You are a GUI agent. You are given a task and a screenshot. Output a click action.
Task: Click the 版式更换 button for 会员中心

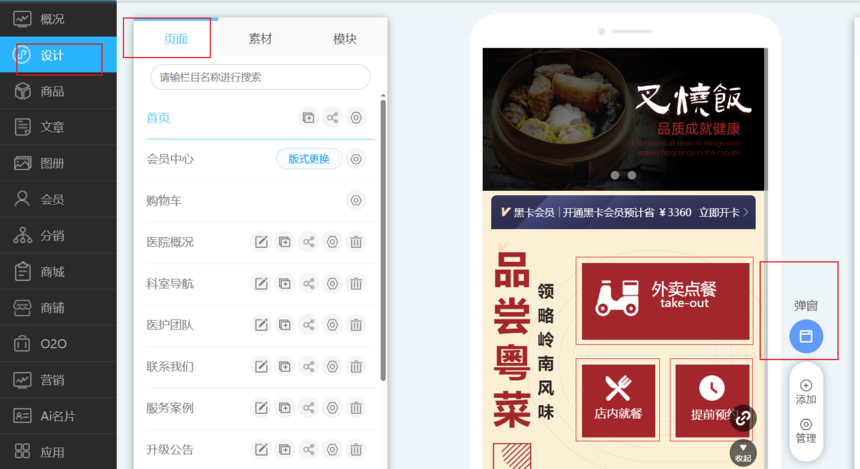pyautogui.click(x=309, y=159)
